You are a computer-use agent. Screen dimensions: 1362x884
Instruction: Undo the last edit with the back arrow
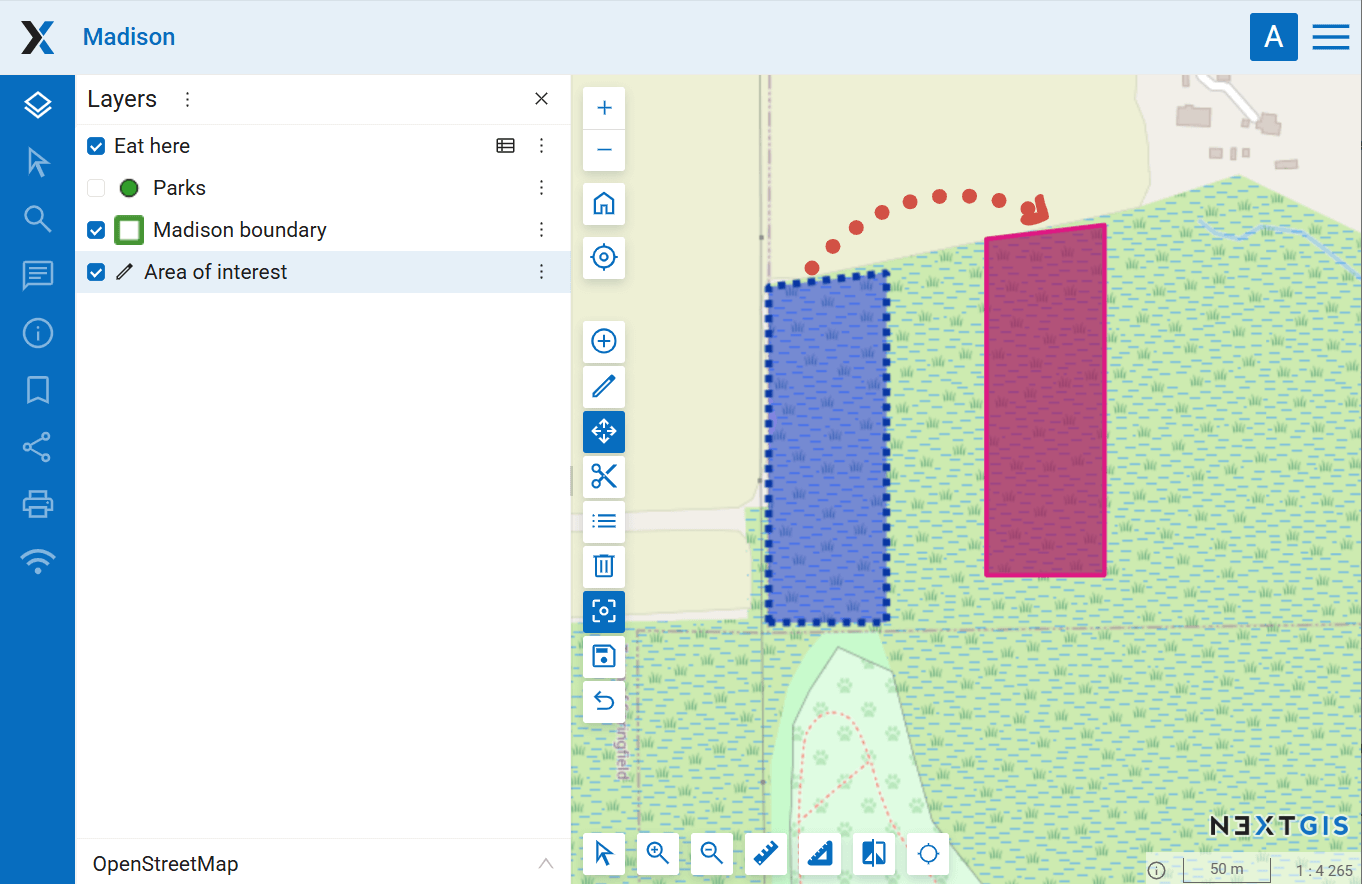pos(604,701)
